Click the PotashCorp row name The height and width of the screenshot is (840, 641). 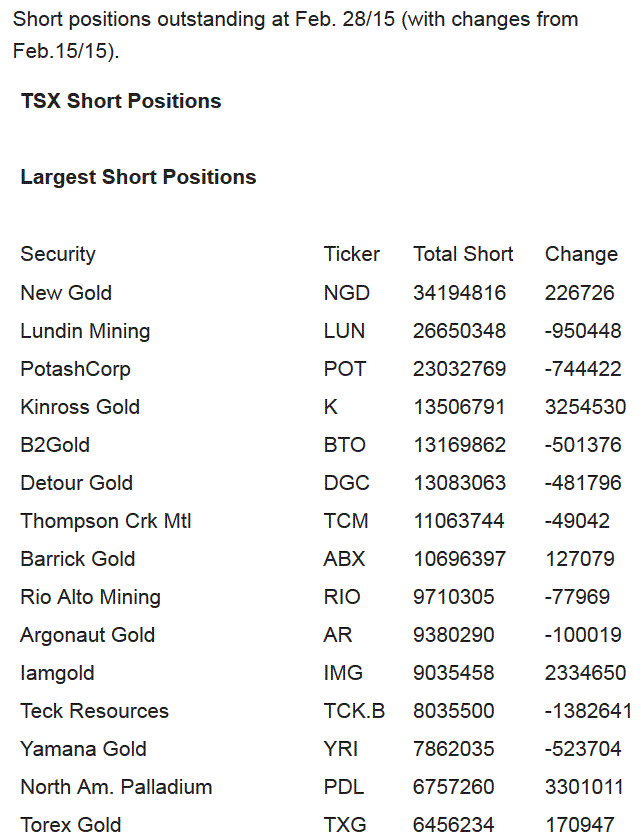[76, 369]
